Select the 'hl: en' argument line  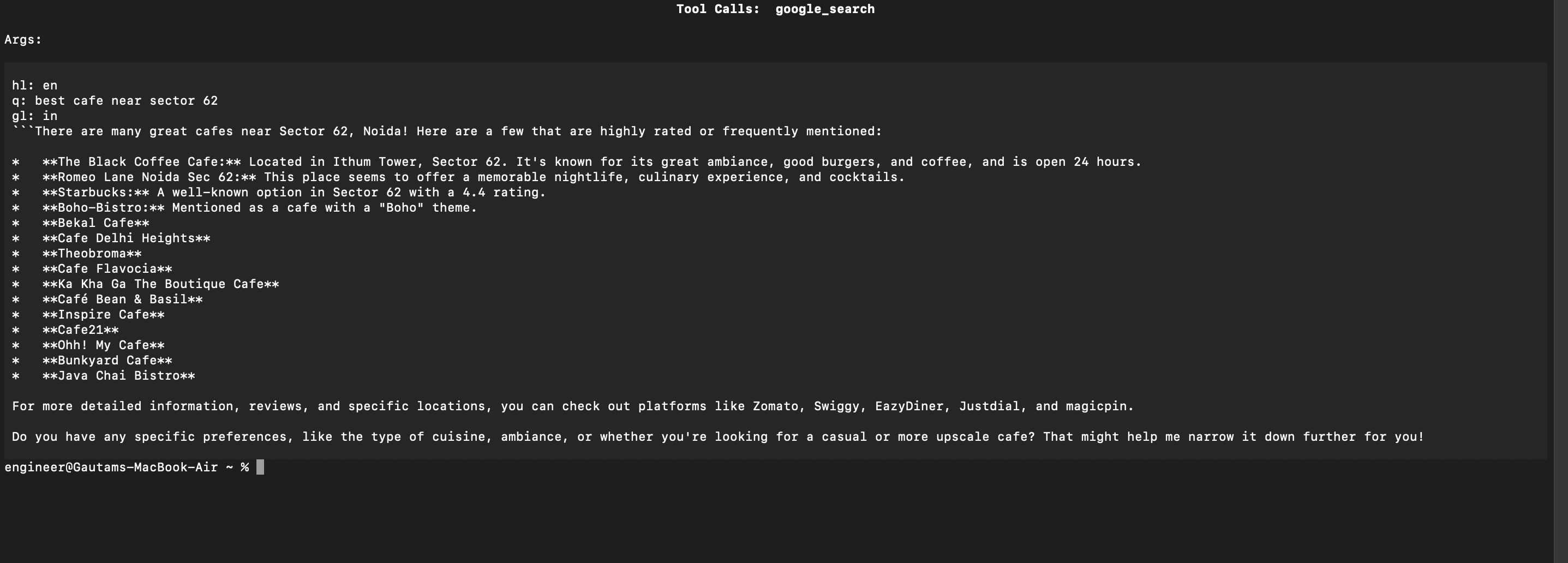(35, 85)
